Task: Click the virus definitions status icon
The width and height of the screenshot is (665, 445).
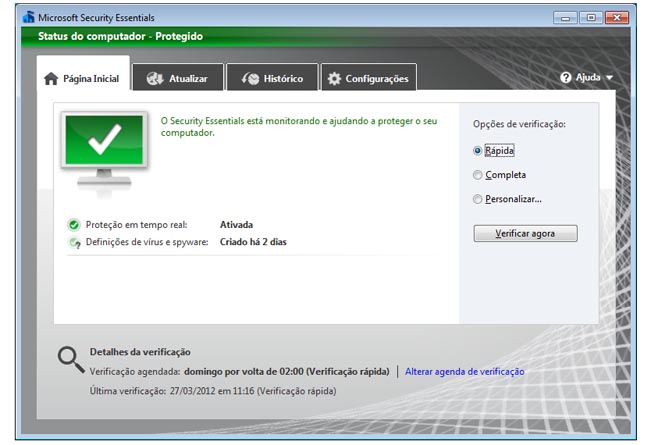Action: [74, 242]
